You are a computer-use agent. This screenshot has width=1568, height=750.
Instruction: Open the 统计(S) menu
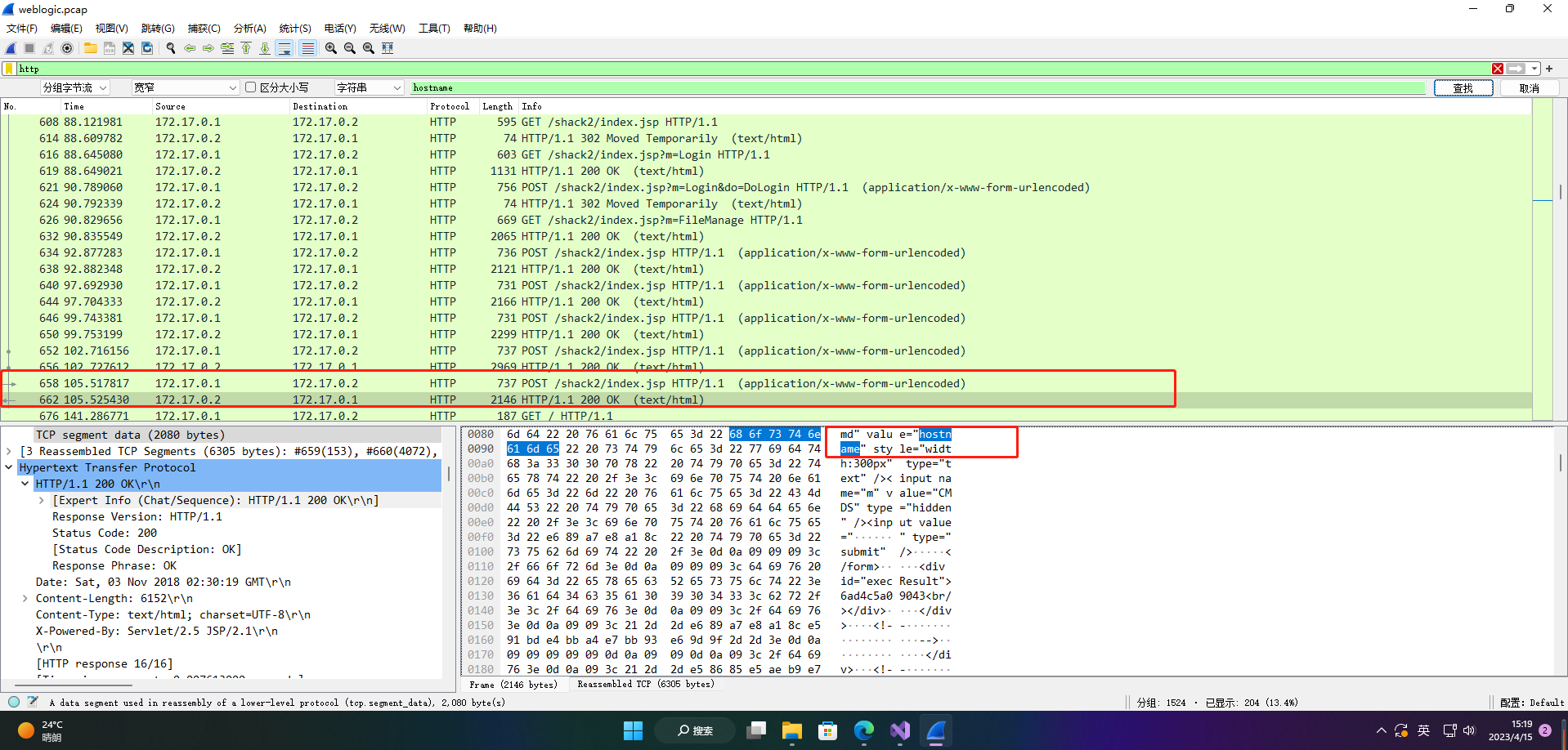click(295, 28)
